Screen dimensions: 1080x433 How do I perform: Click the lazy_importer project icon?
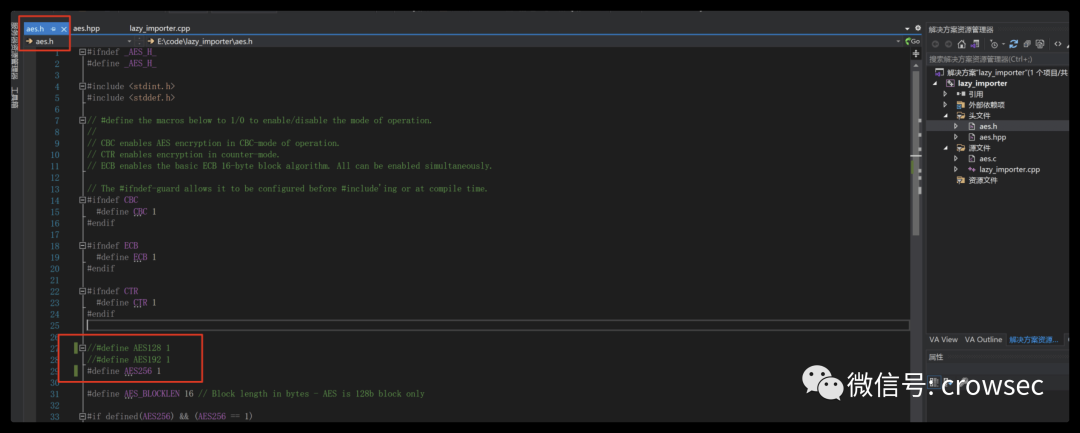(950, 83)
